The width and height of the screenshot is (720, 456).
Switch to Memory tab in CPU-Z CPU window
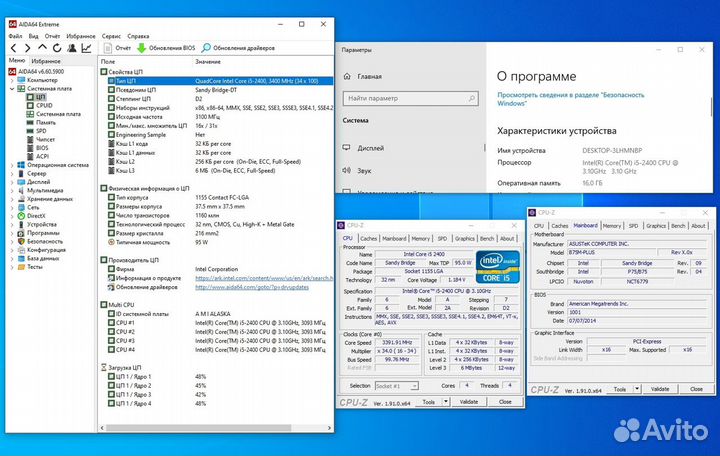pyautogui.click(x=421, y=238)
